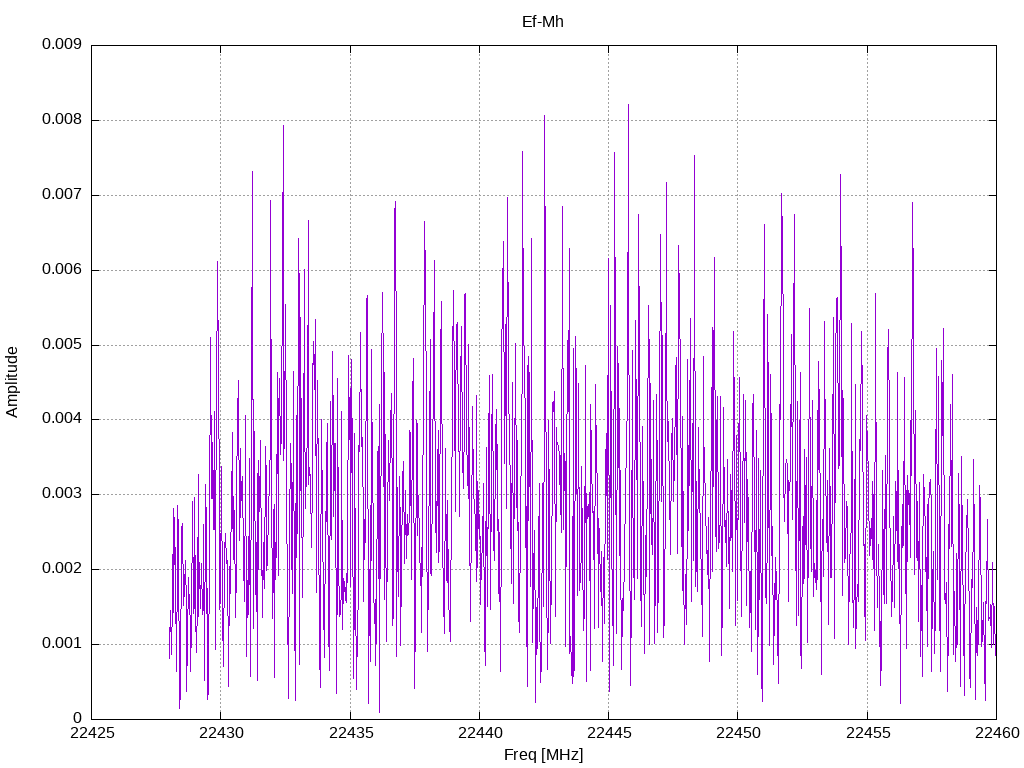Screen dimensions: 1024x768
Task: Click the 0.005 y-axis tick label
Action: 62,344
